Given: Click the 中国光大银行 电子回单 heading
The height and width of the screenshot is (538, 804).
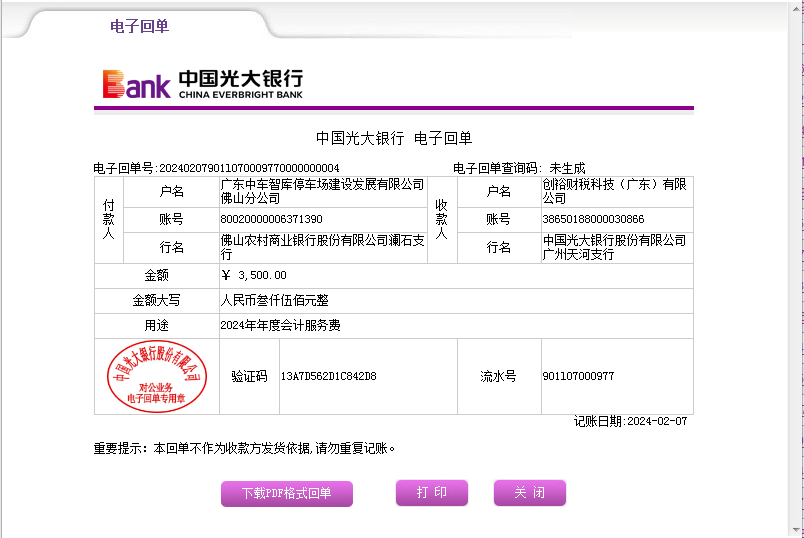Looking at the screenshot, I should coord(394,138).
